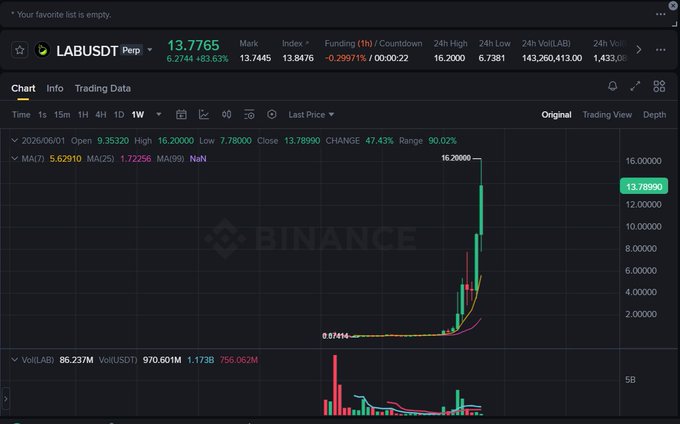This screenshot has height=424, width=680.
Task: Click the current price tag 13.78990
Action: click(x=644, y=186)
